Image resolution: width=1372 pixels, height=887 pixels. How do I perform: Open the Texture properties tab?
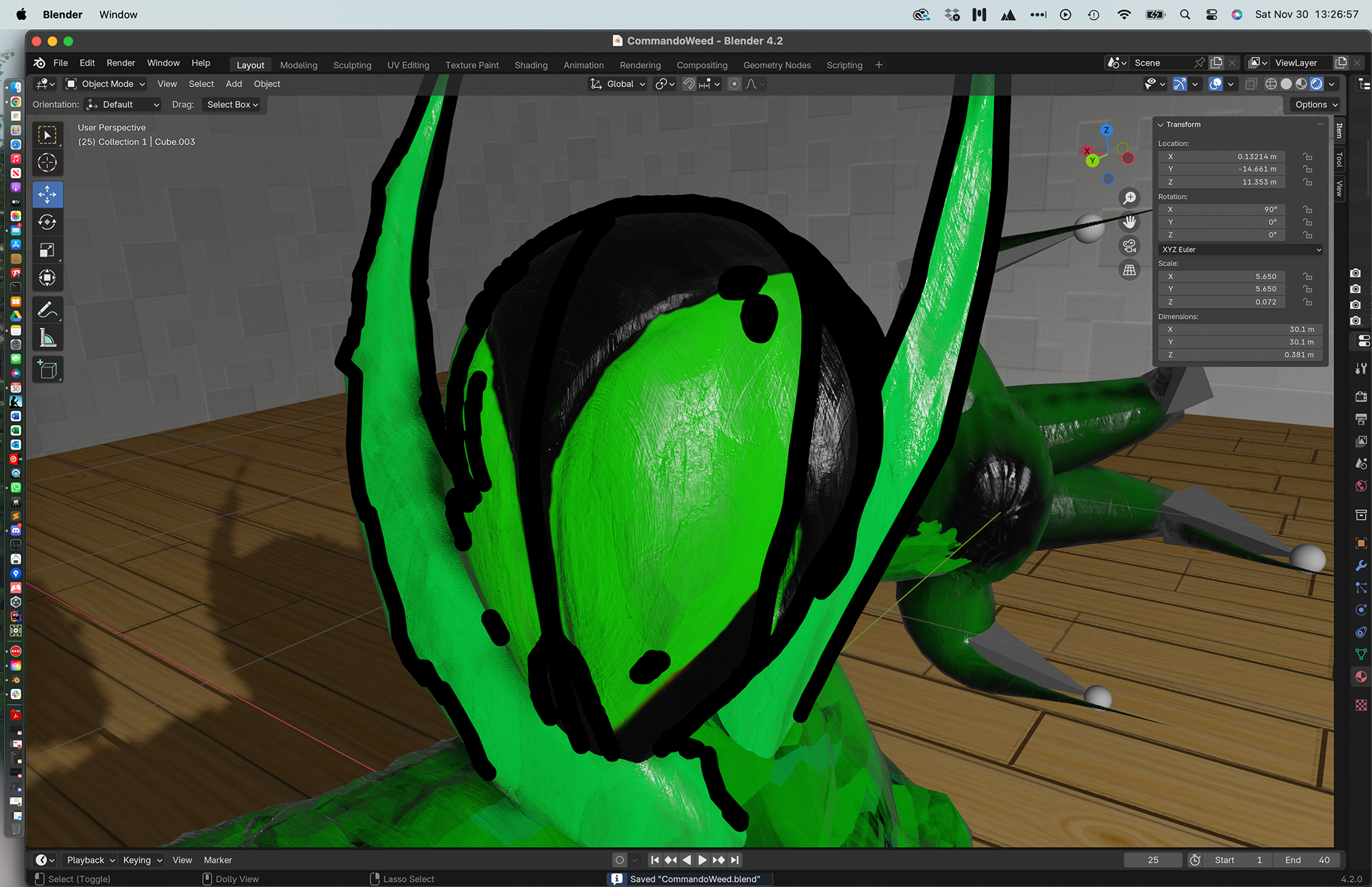(1361, 705)
